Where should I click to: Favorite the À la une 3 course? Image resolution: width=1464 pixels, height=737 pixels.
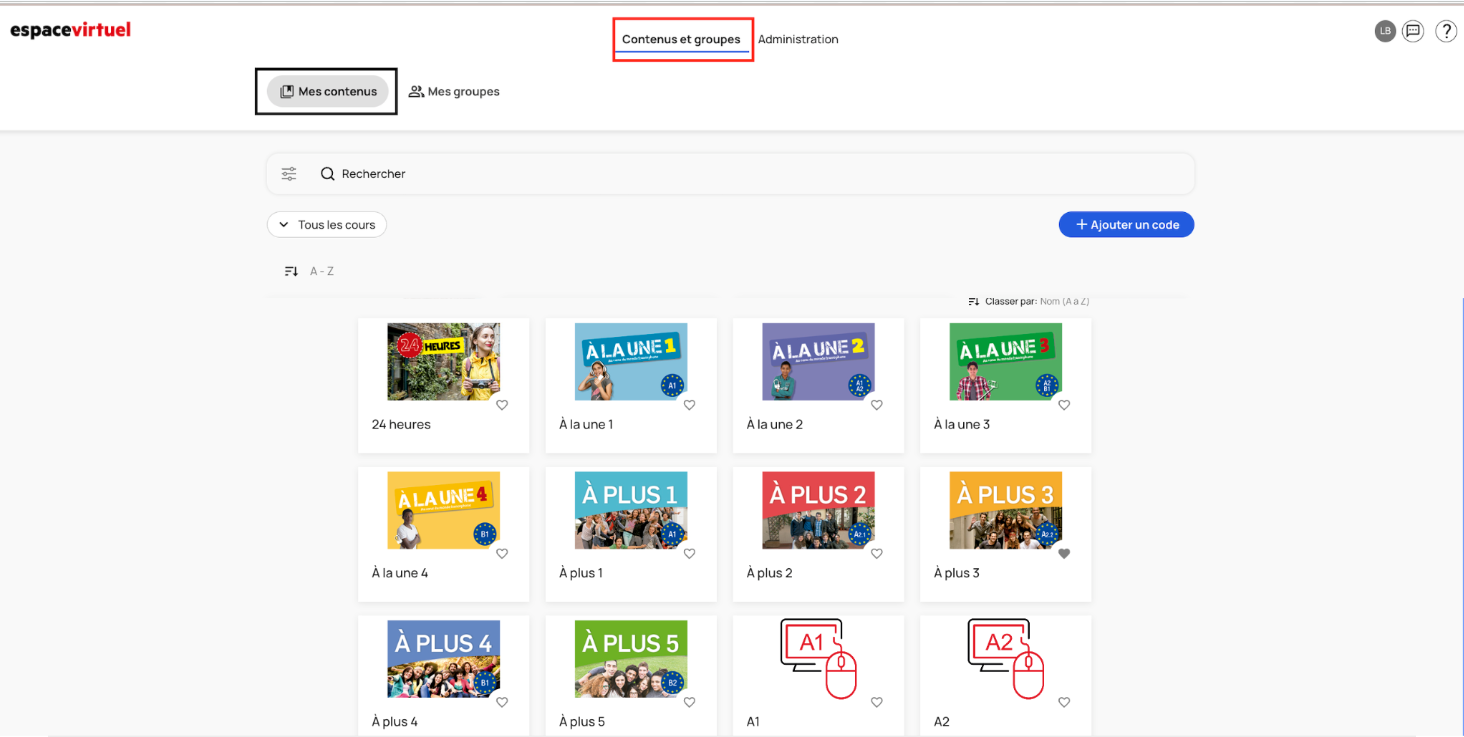[x=1064, y=405]
